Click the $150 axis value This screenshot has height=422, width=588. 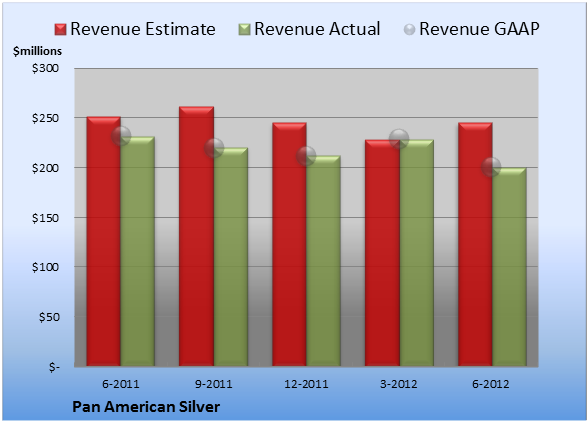[45, 218]
